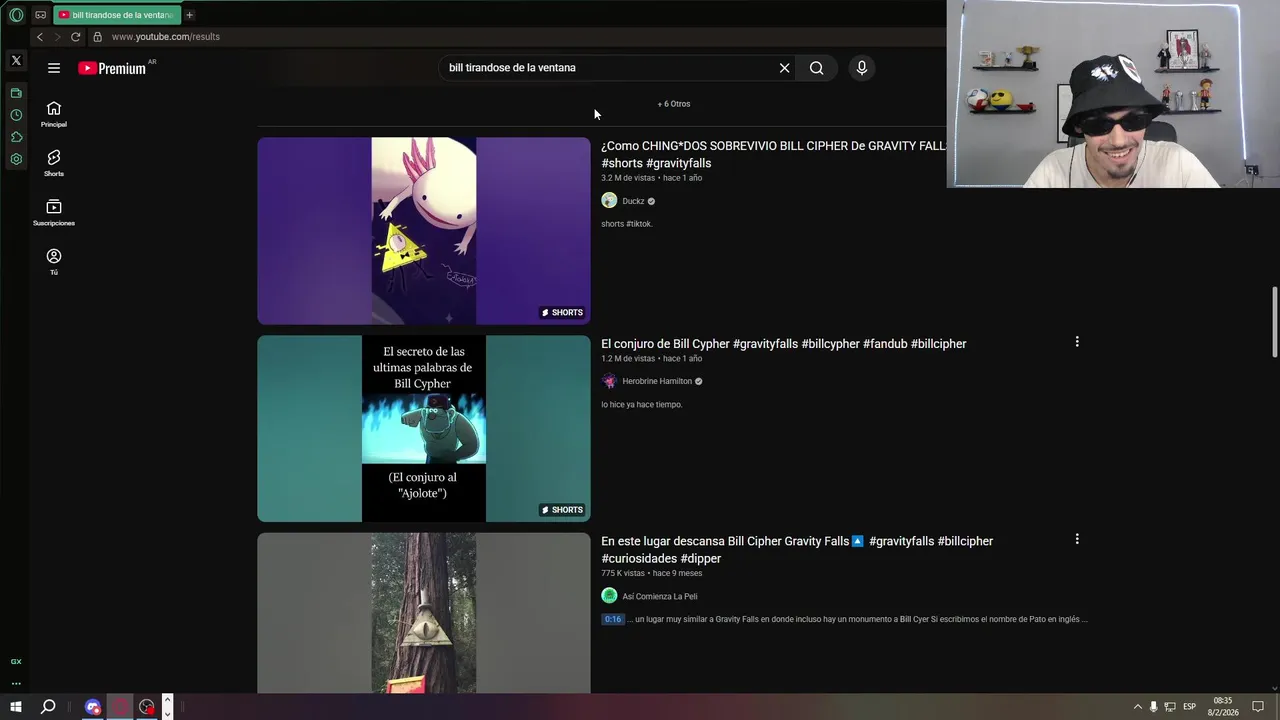Visit the Herobrine Hamilton channel link
Viewport: 1280px width, 720px height.
coord(657,381)
